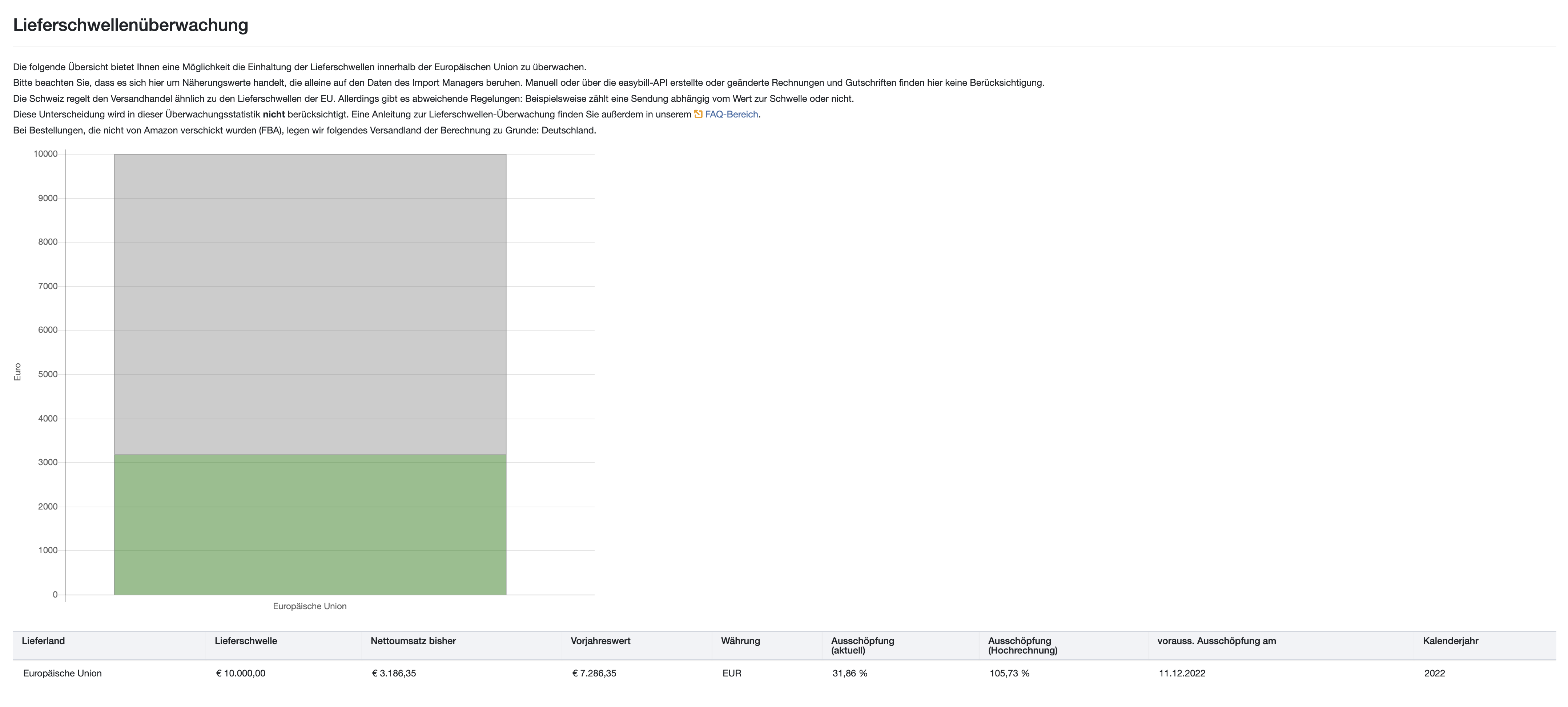1568x707 pixels.
Task: Click the Lieferschwellenüberwachung page heading
Action: (x=130, y=25)
